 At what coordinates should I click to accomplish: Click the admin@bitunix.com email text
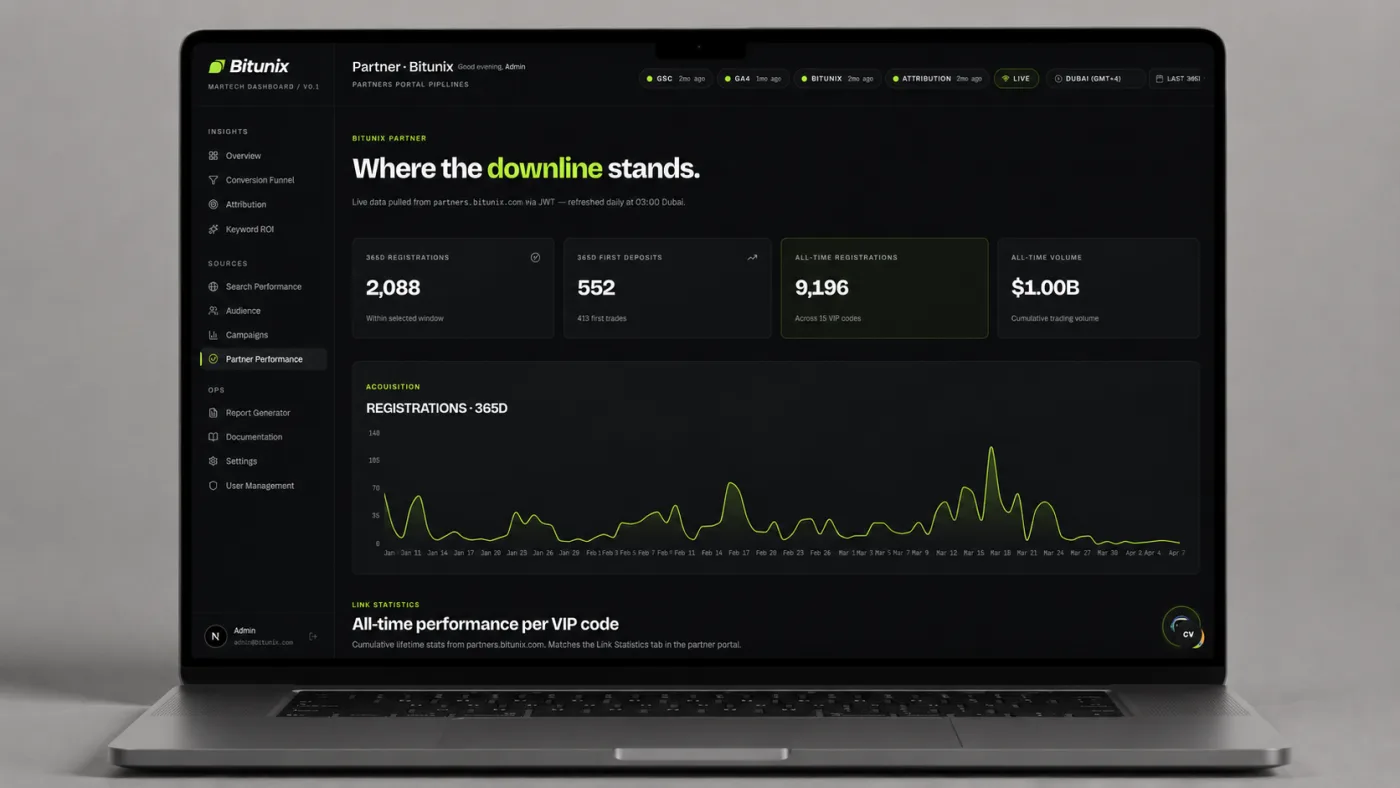[x=263, y=642]
